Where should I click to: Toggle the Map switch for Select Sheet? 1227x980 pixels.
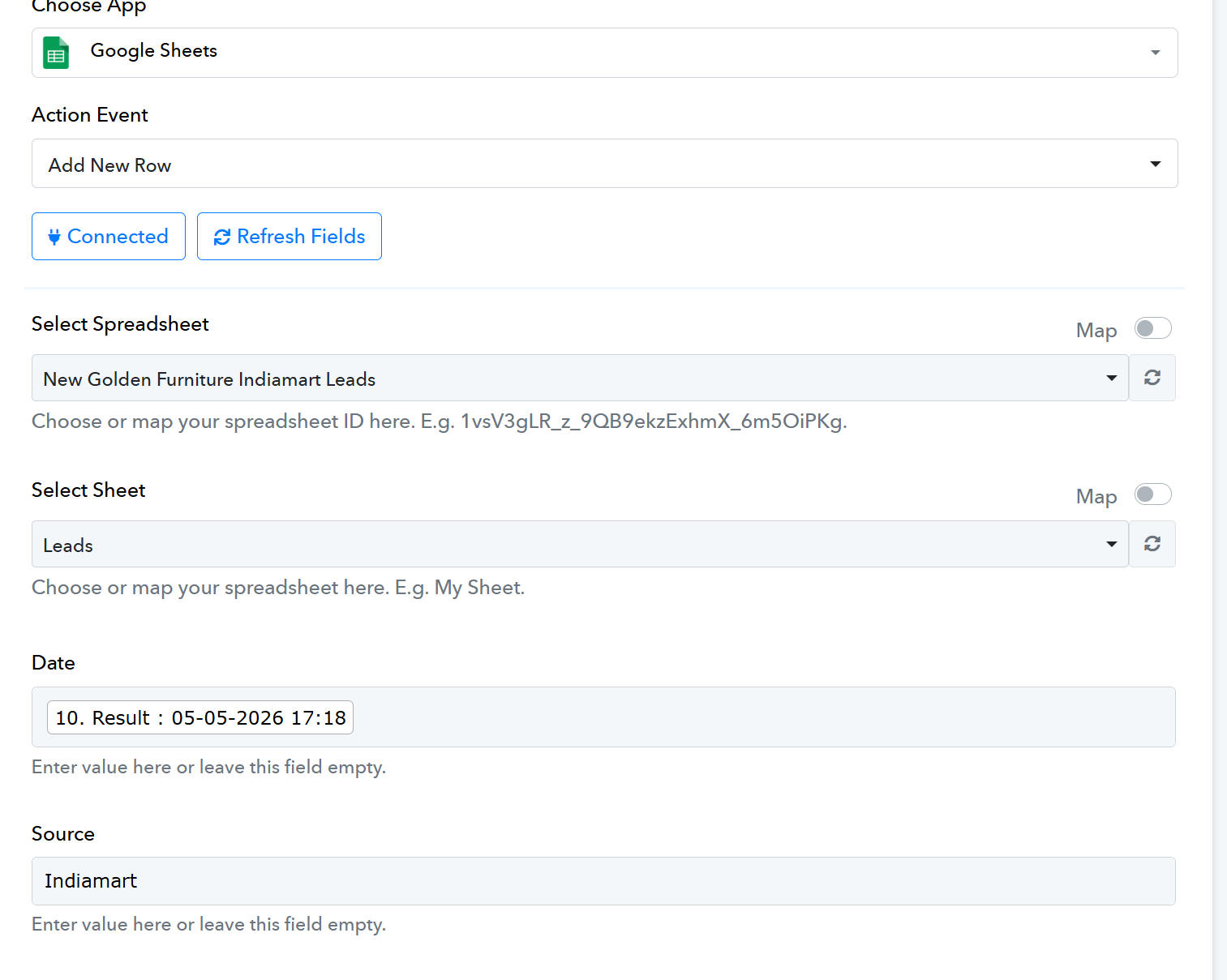pyautogui.click(x=1152, y=494)
